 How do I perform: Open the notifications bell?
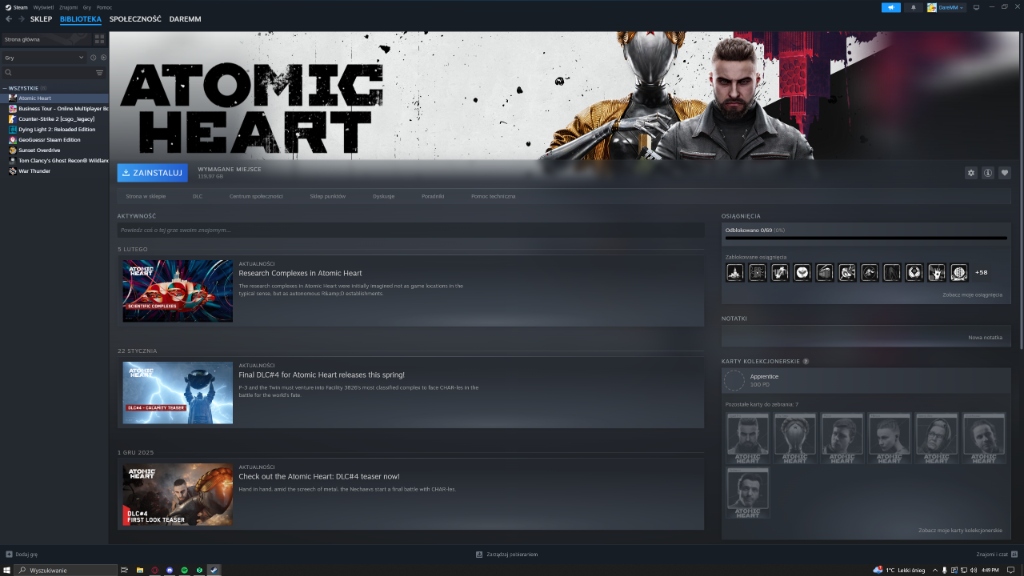pos(913,7)
